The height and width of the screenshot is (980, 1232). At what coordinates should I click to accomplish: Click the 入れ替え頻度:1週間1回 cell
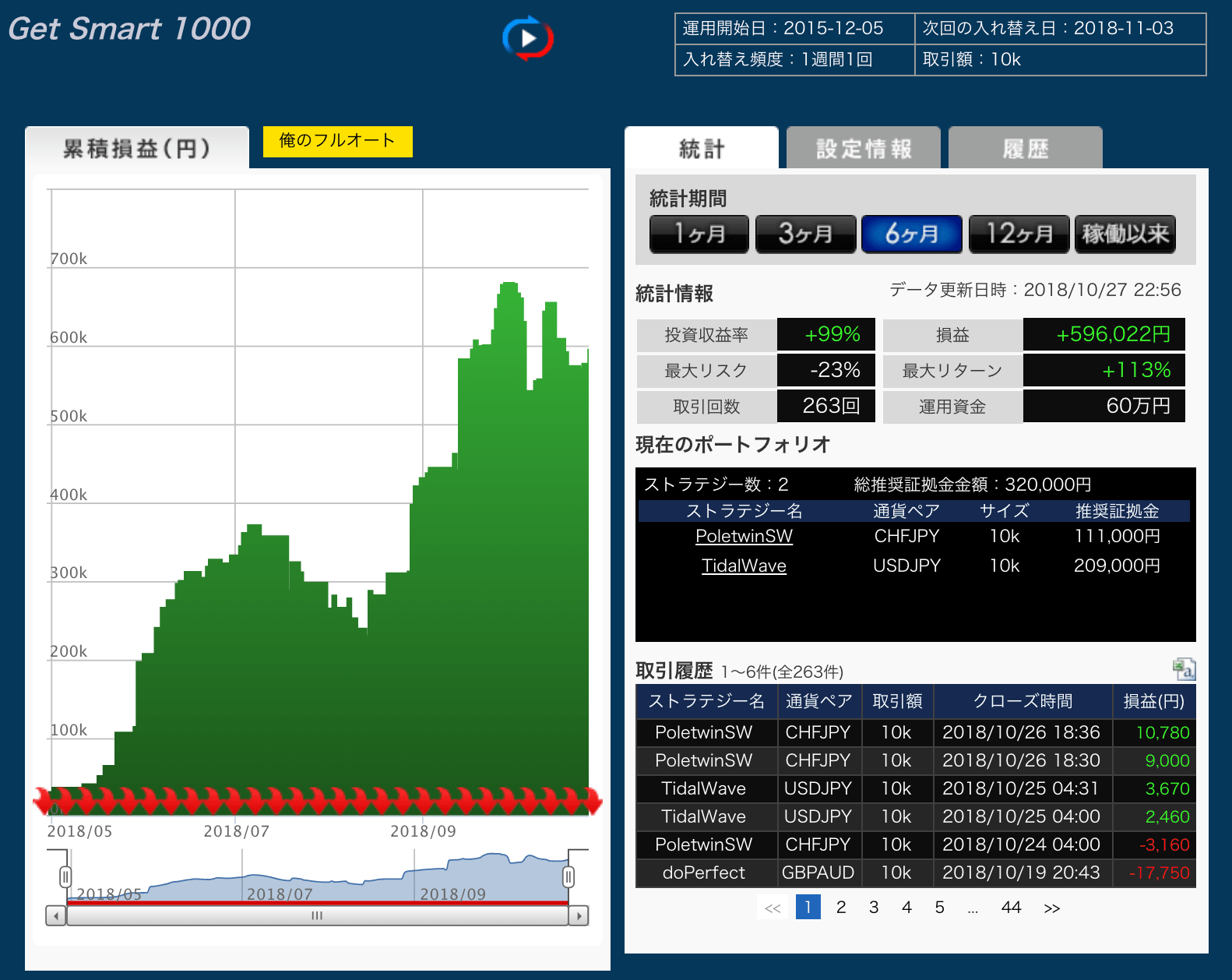tap(795, 60)
